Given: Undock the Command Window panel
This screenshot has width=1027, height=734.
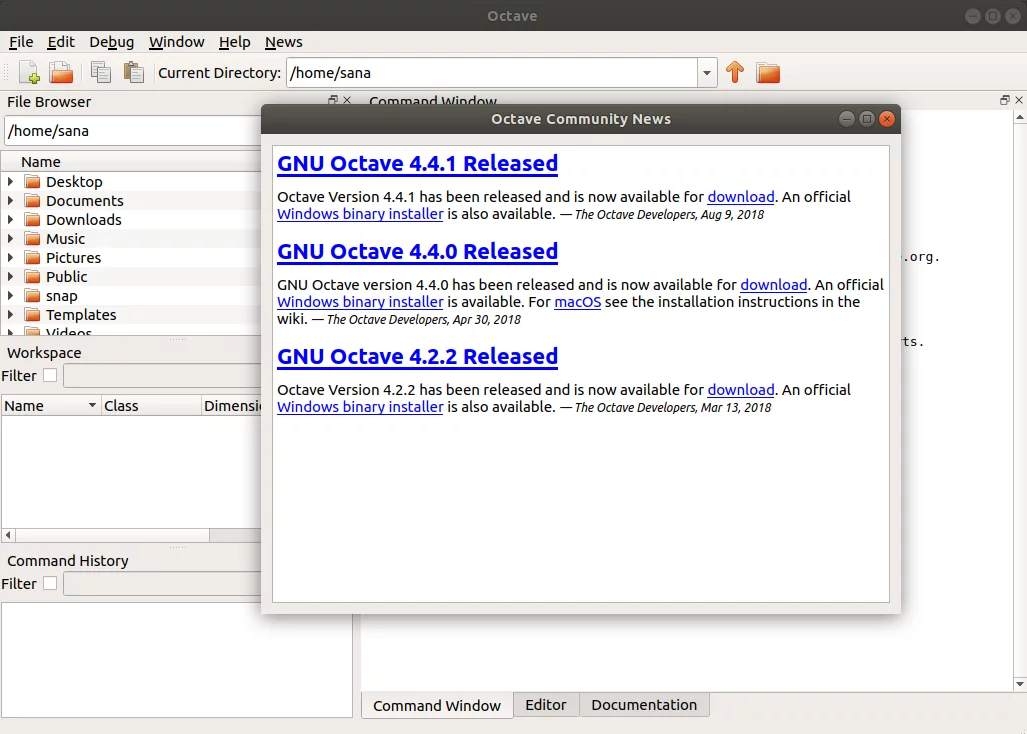Looking at the screenshot, I should (x=1005, y=100).
